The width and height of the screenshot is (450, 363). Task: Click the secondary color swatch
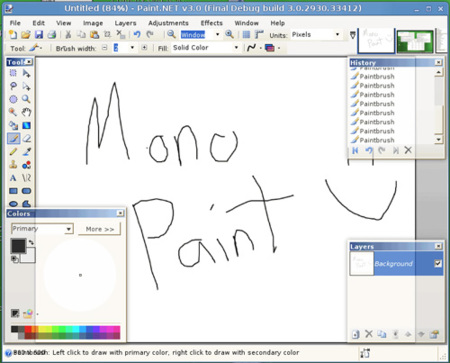(29, 257)
